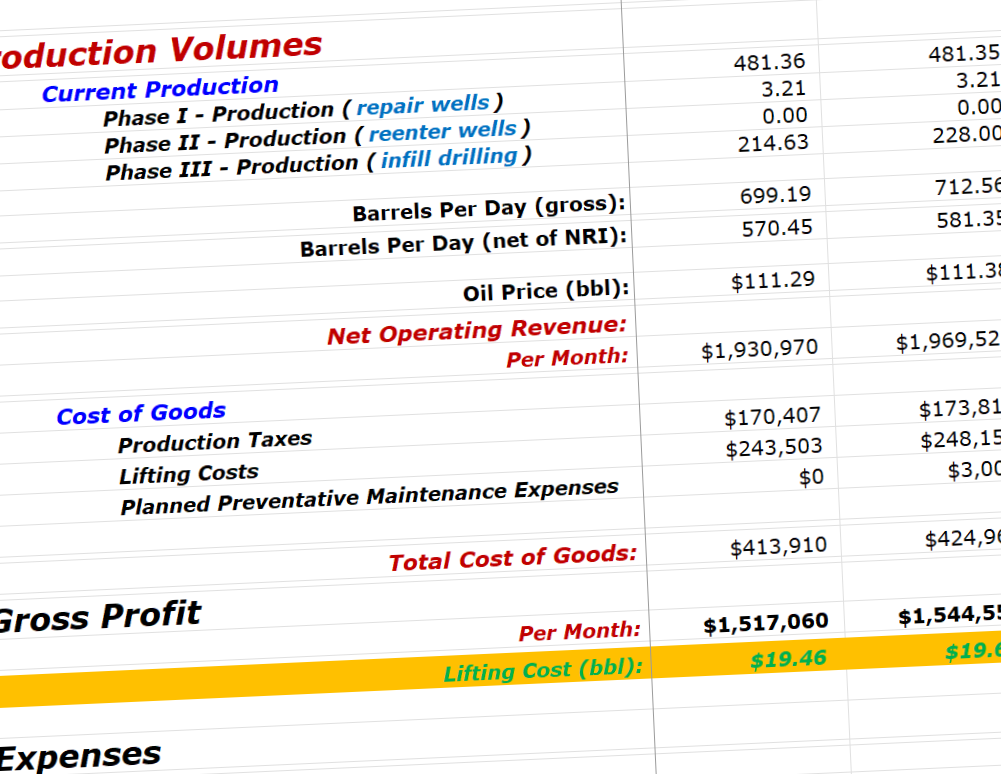Image resolution: width=1001 pixels, height=774 pixels.
Task: Select the lifting costs value $243,503
Action: 774,448
